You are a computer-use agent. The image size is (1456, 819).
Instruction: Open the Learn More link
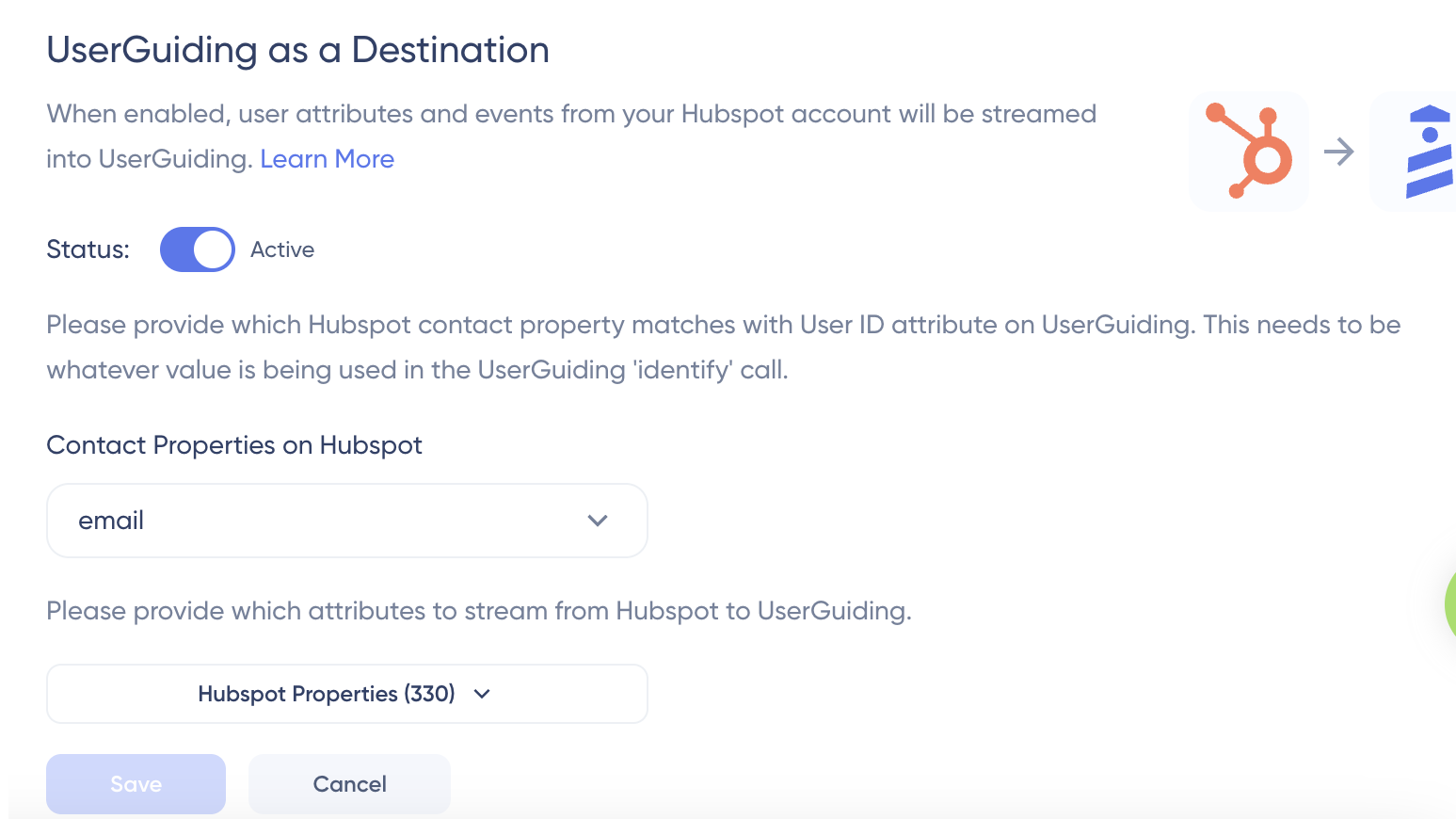pyautogui.click(x=327, y=159)
